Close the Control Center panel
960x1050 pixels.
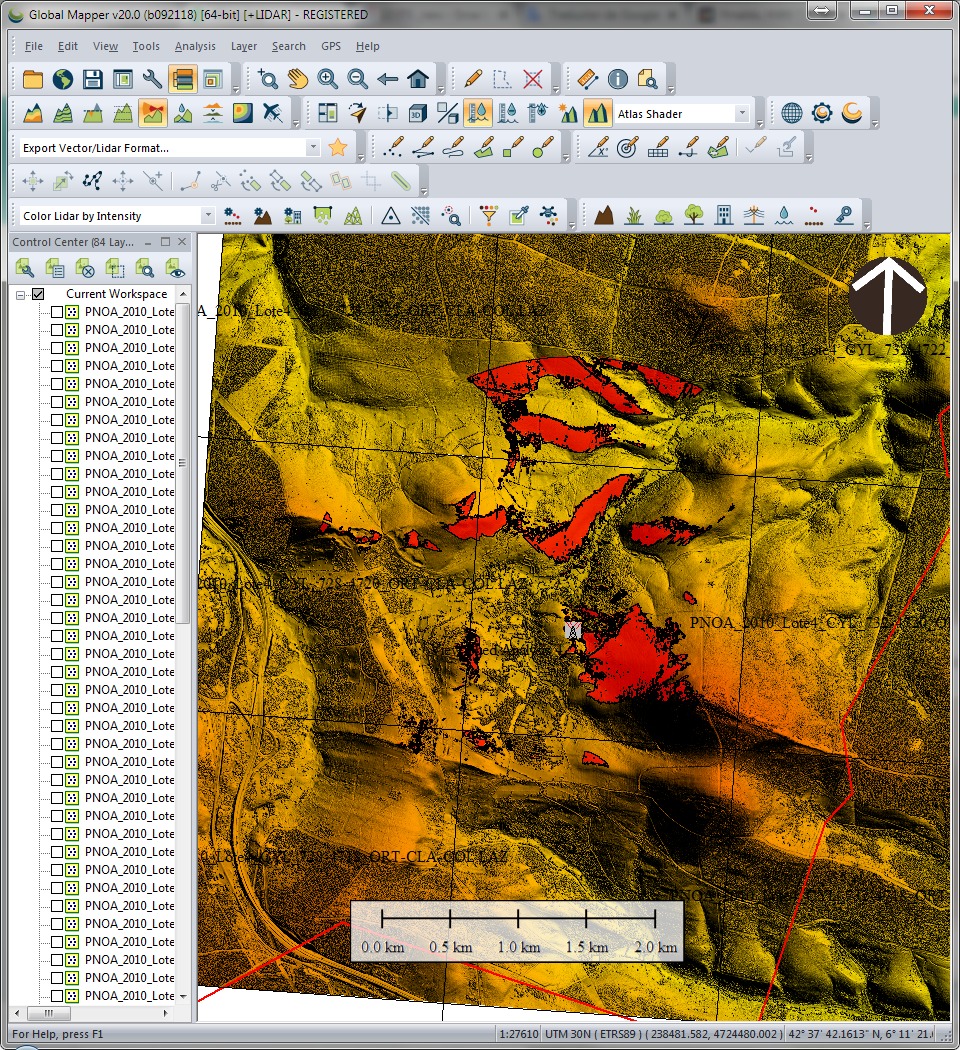click(182, 242)
